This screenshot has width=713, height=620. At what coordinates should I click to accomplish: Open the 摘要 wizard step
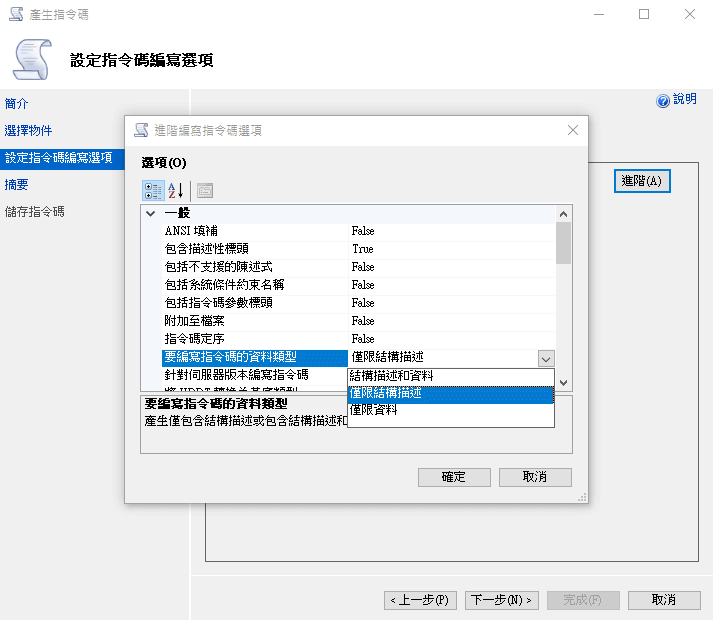pos(17,185)
